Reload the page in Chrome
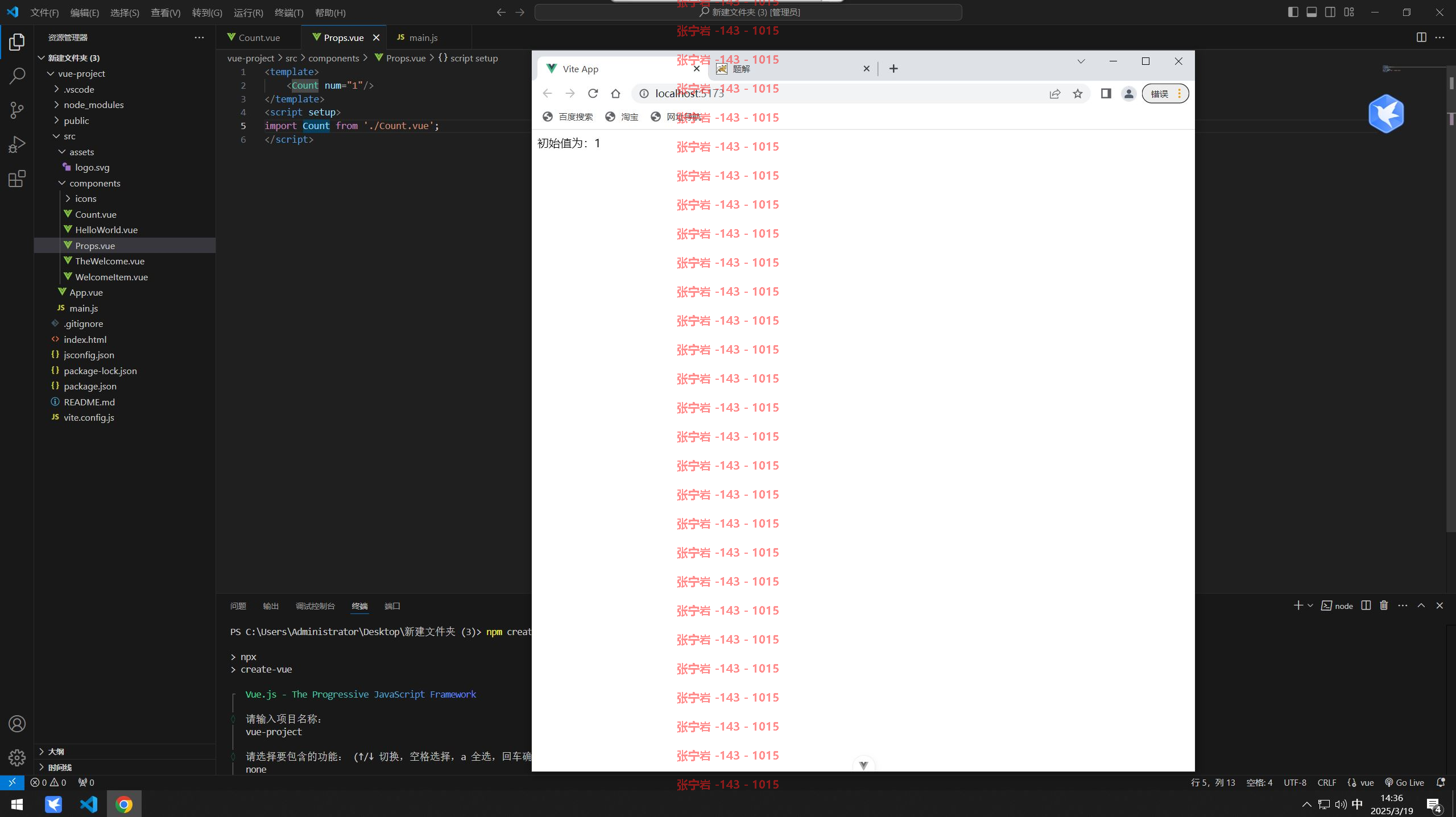This screenshot has width=1456, height=817. click(593, 93)
